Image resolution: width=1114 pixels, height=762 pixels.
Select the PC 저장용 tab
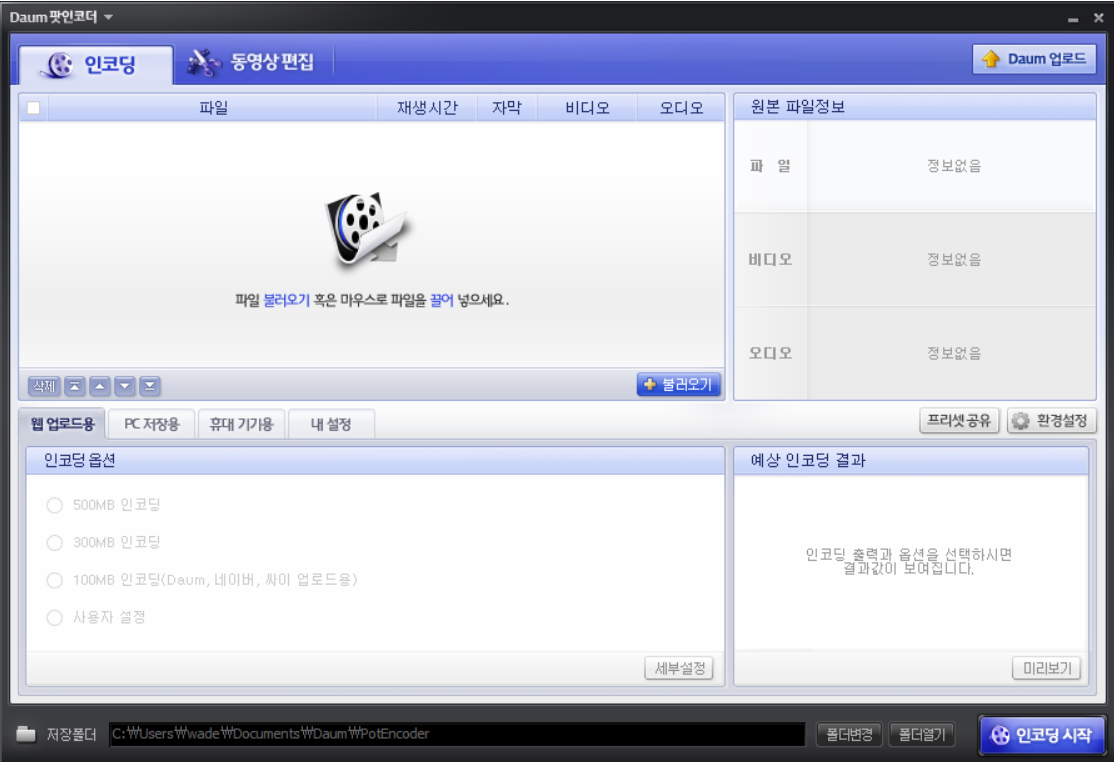click(x=151, y=424)
